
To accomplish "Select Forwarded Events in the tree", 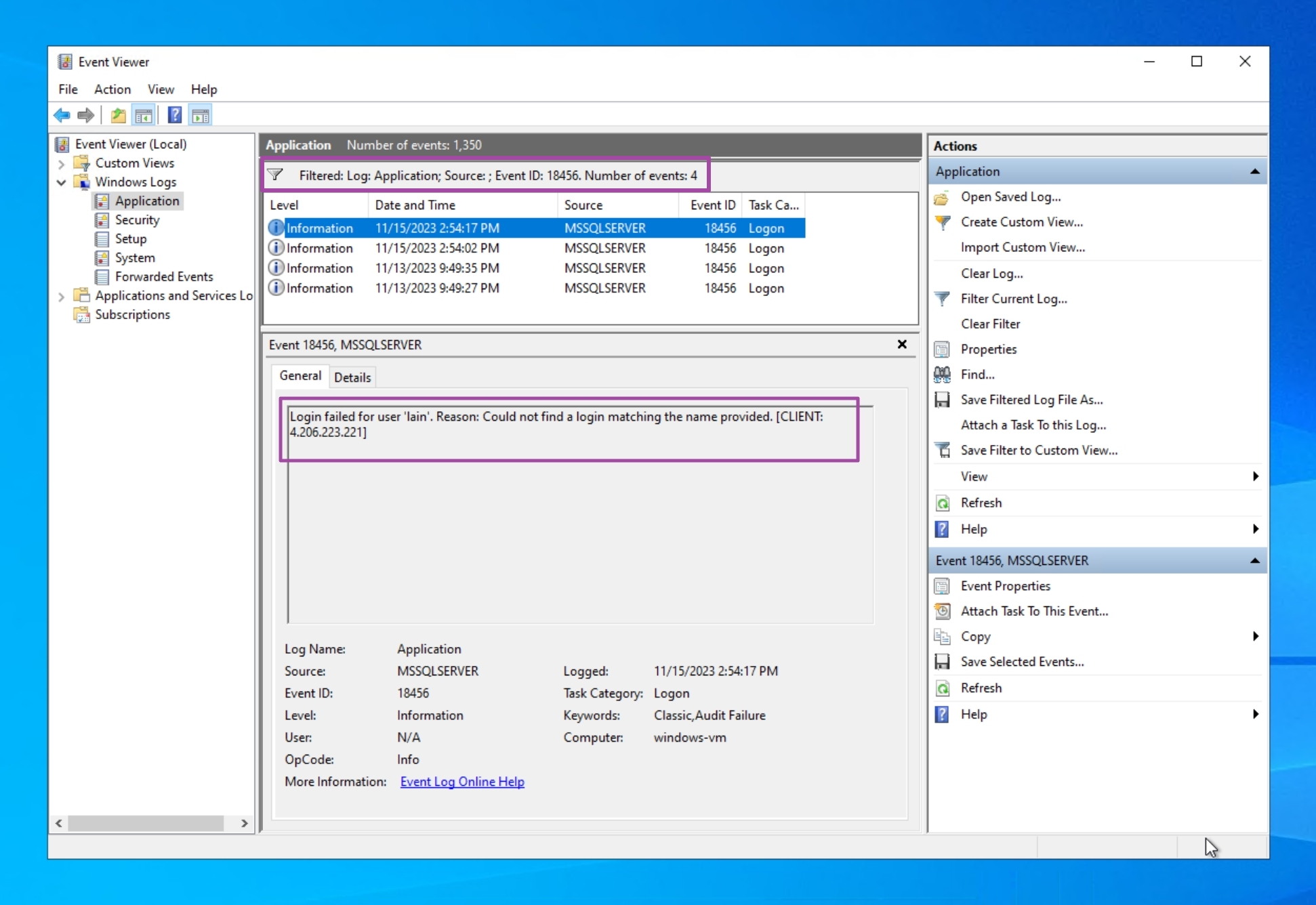I will click(164, 277).
